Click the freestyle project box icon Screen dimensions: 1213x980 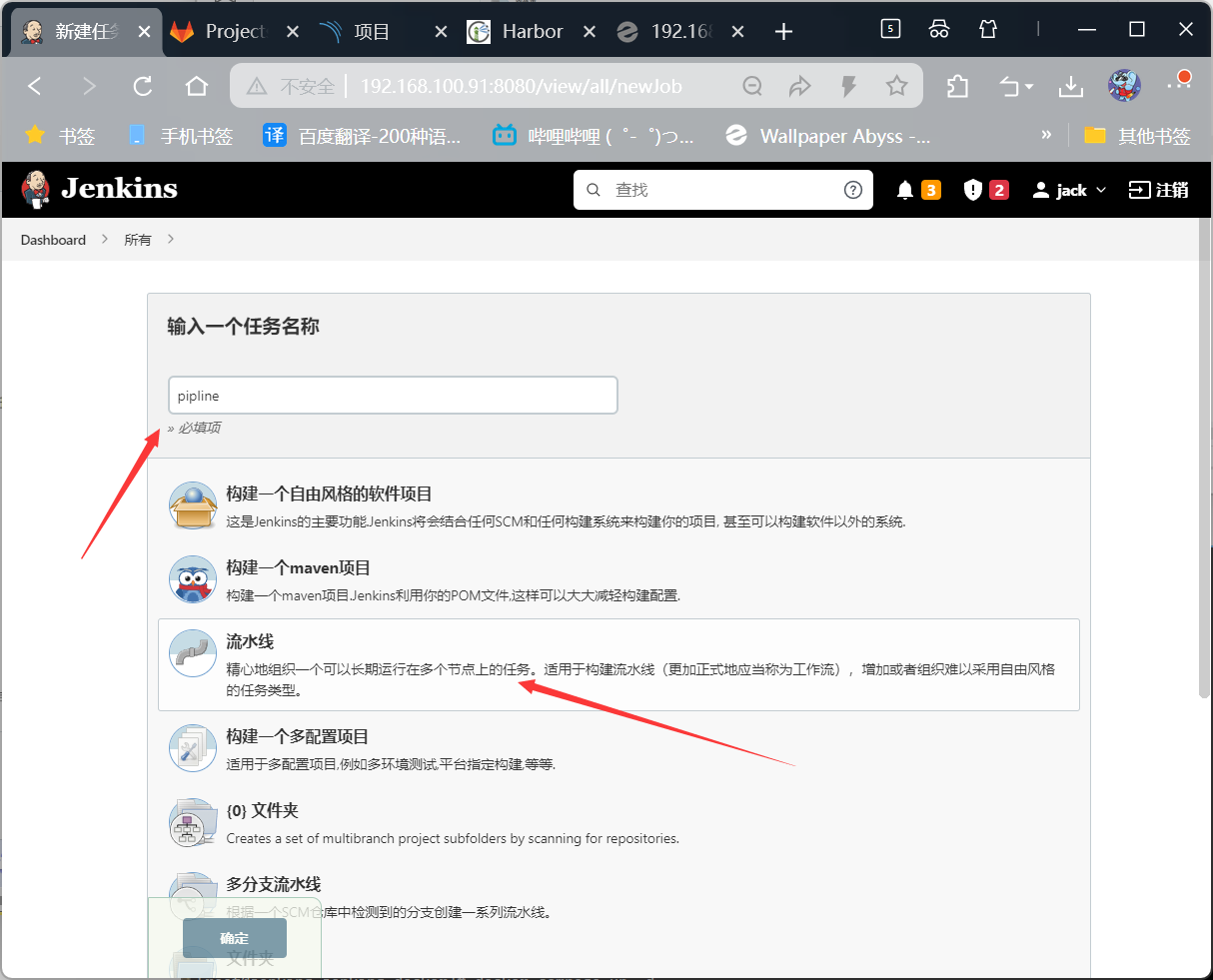pos(193,505)
